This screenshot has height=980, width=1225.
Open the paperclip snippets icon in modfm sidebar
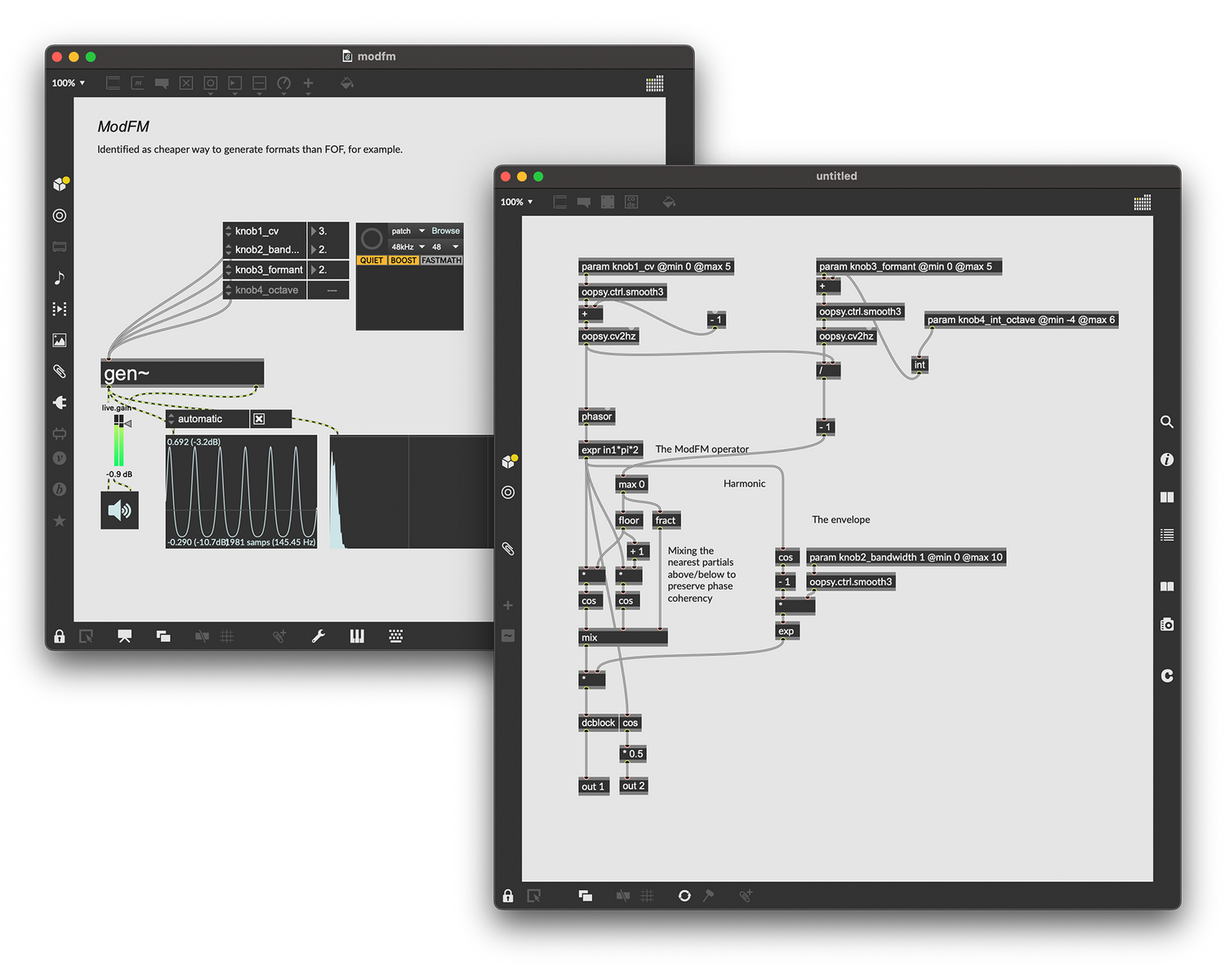[60, 372]
